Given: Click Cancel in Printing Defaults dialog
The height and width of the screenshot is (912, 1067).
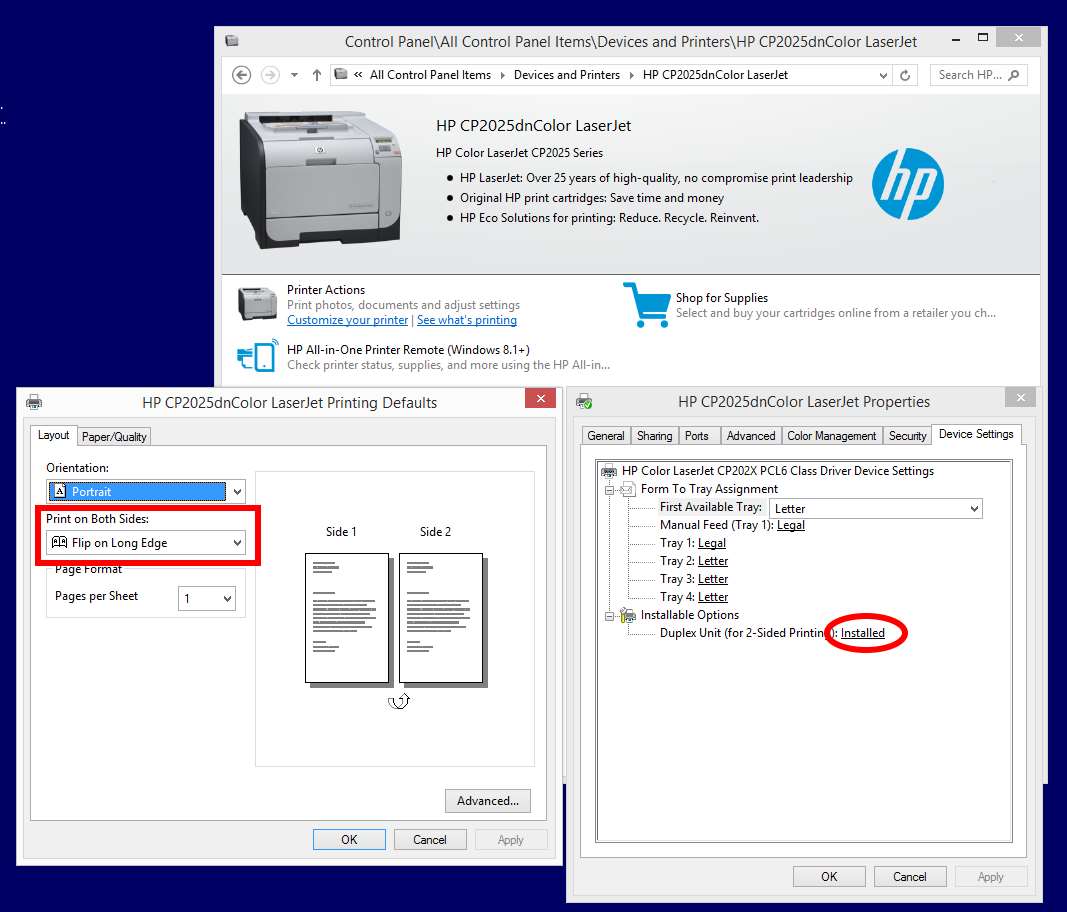Looking at the screenshot, I should coord(430,840).
